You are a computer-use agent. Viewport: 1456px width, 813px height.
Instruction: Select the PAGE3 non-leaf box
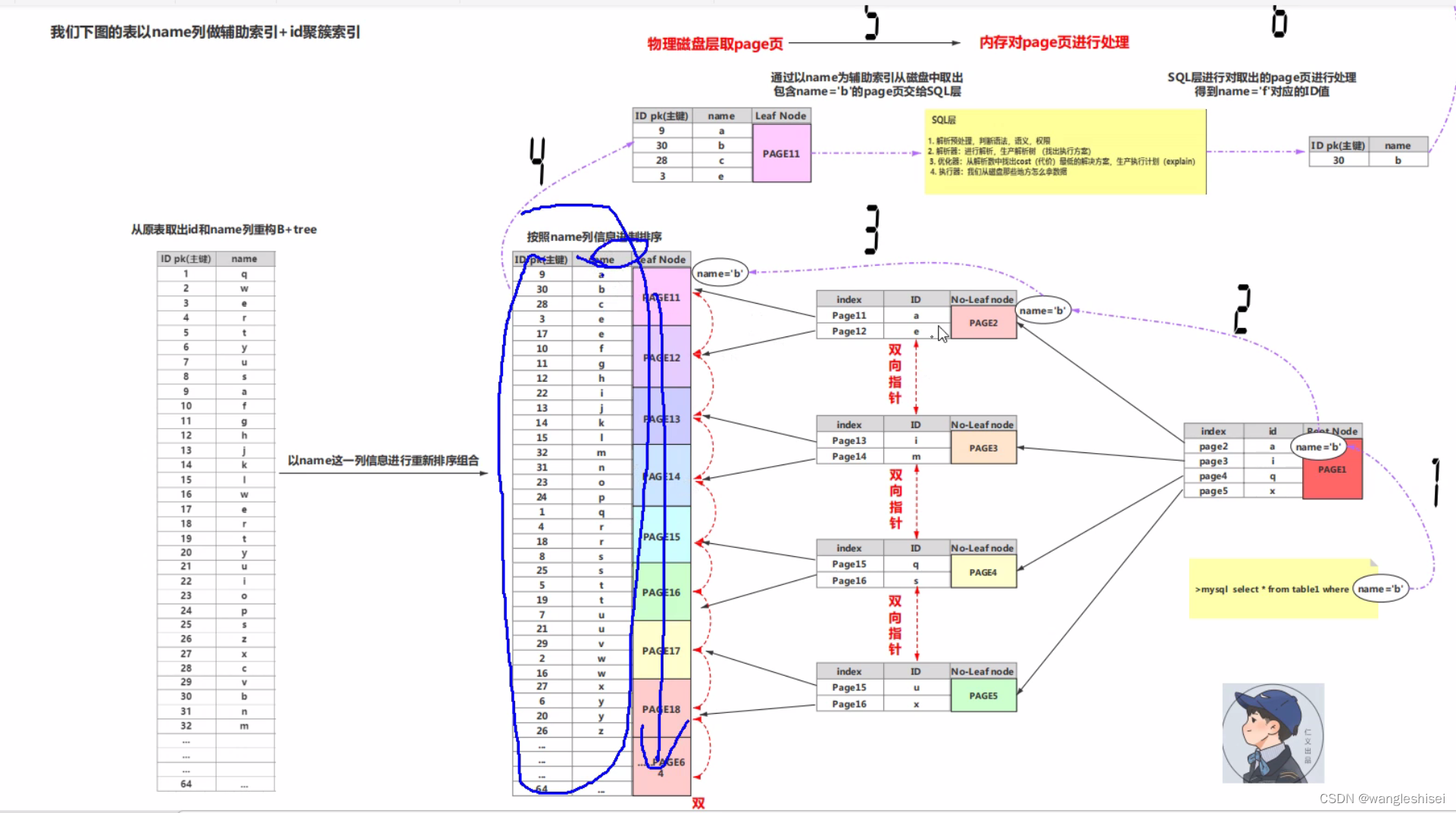coord(983,448)
